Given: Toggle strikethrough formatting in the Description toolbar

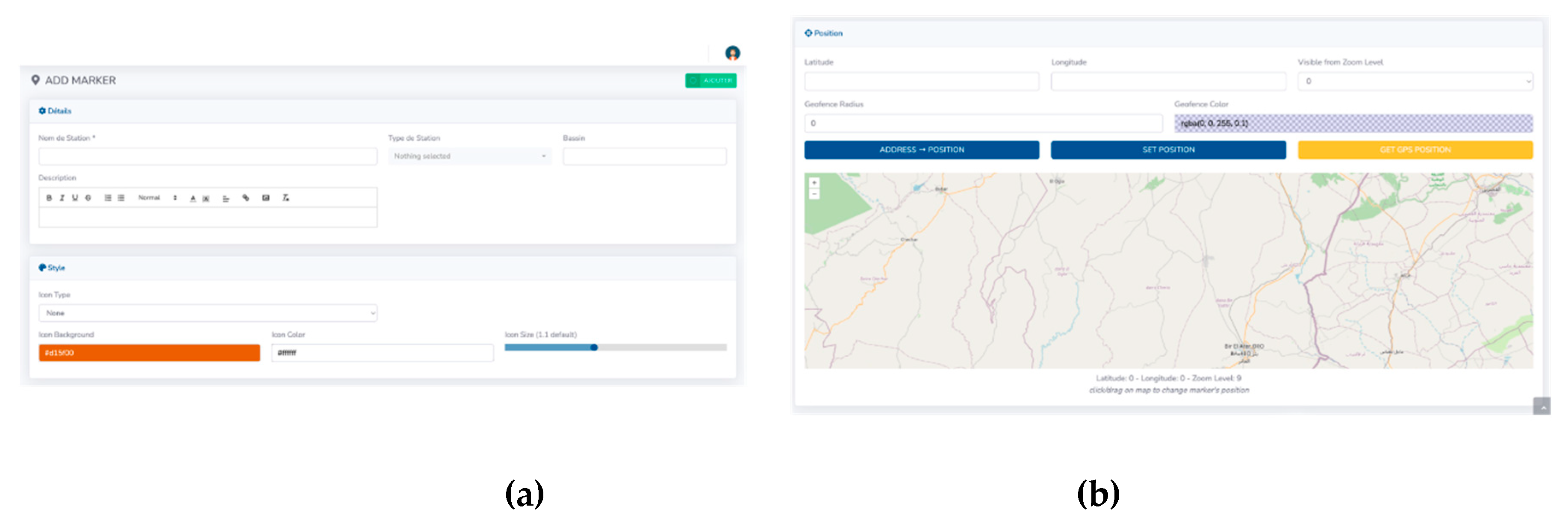Looking at the screenshot, I should [88, 198].
